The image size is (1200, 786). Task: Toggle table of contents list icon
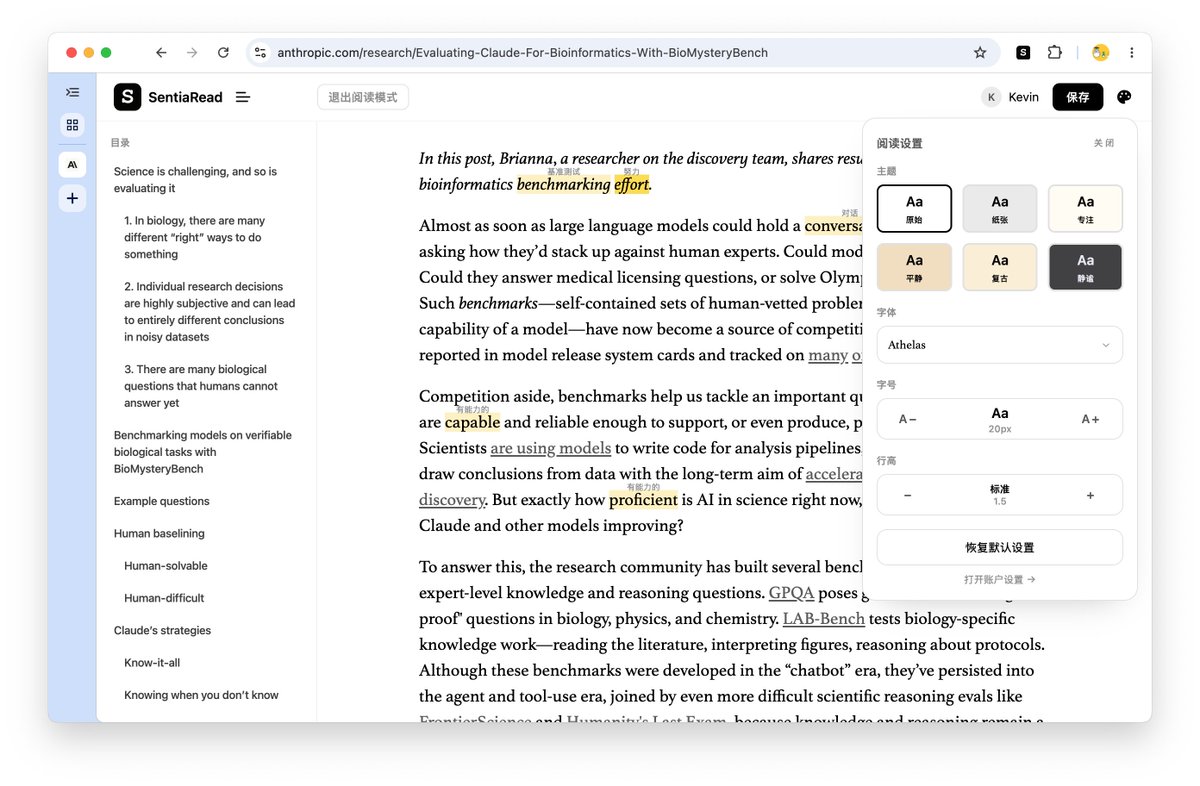point(242,97)
